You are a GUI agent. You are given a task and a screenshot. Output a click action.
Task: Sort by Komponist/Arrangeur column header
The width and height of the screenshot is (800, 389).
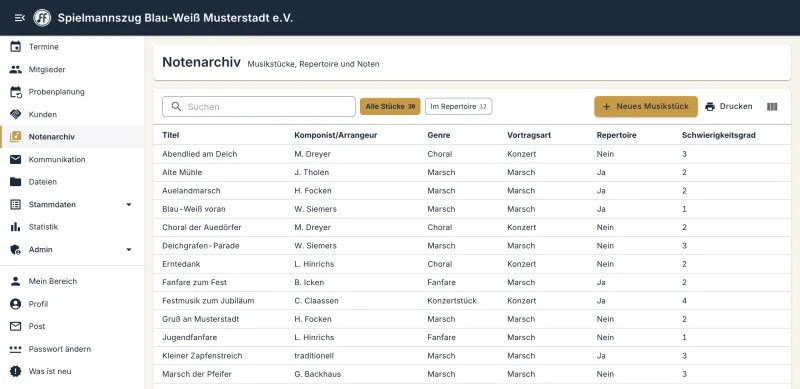click(x=335, y=135)
